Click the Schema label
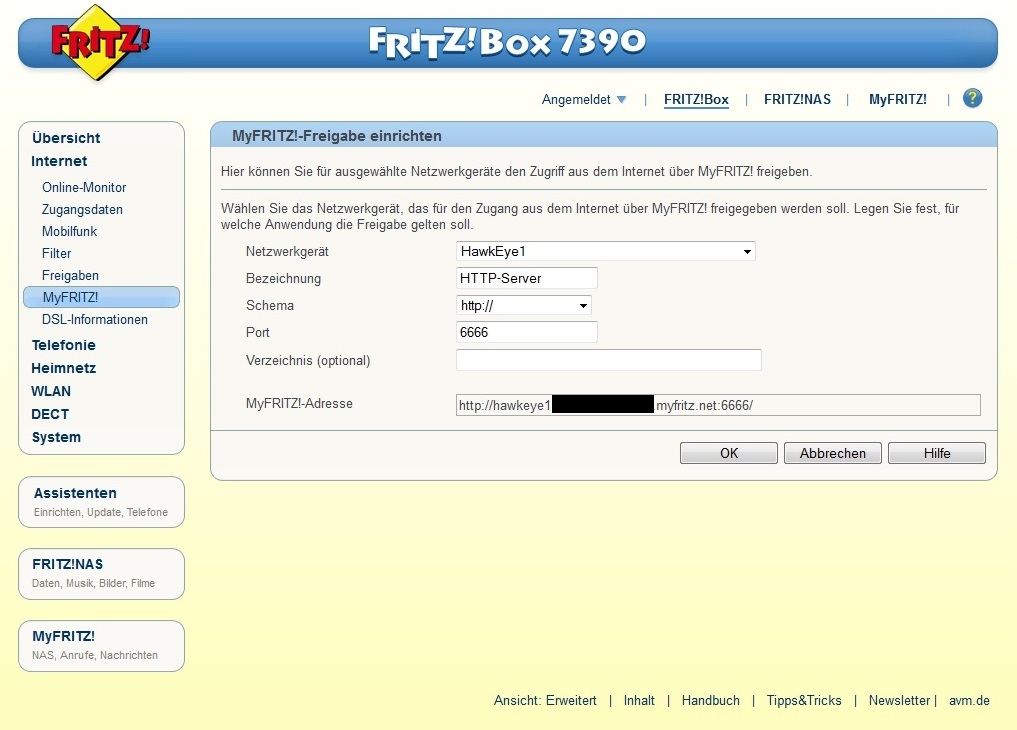The width and height of the screenshot is (1017, 730). (x=270, y=305)
